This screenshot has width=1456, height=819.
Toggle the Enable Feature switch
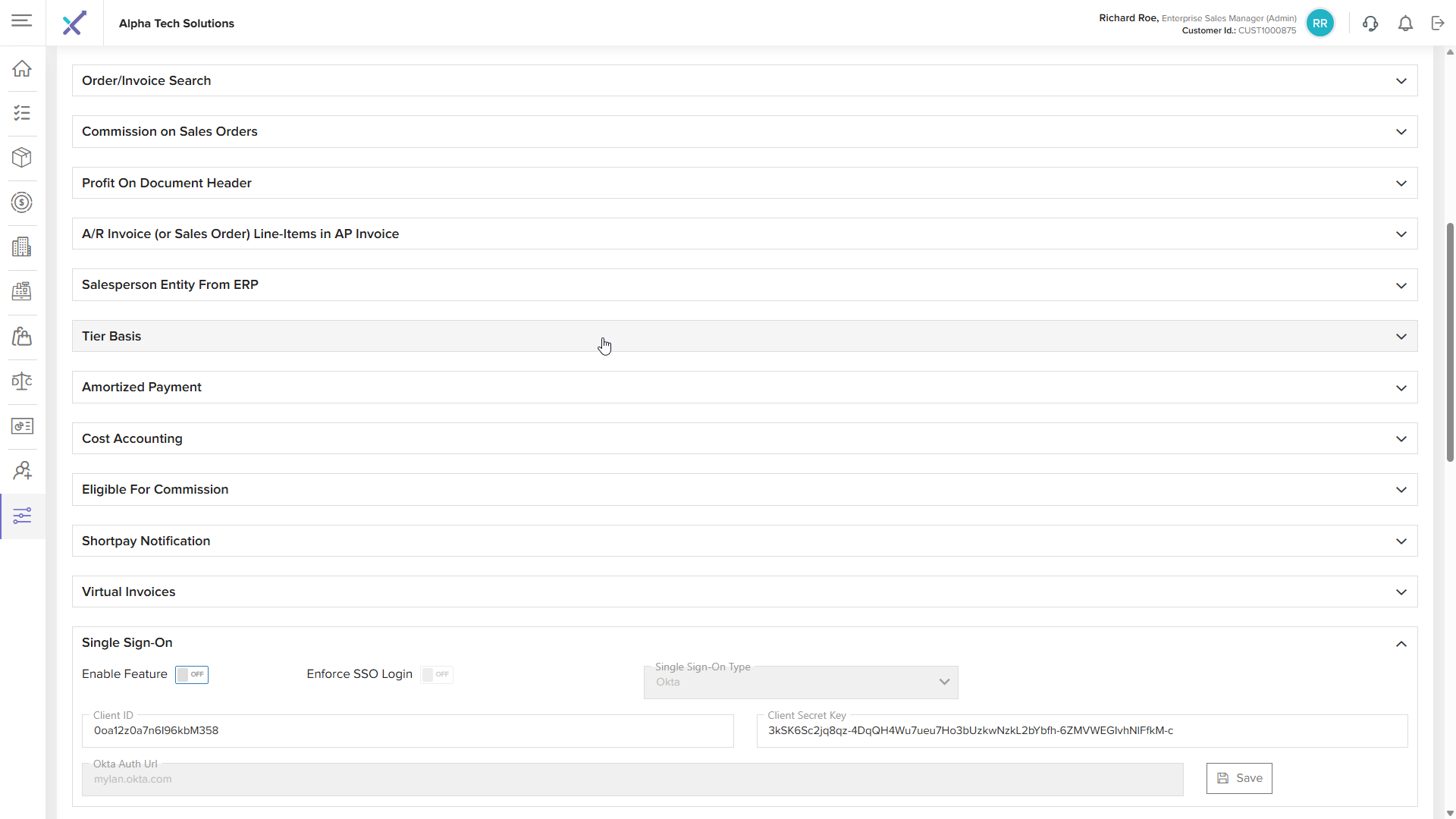tap(192, 674)
